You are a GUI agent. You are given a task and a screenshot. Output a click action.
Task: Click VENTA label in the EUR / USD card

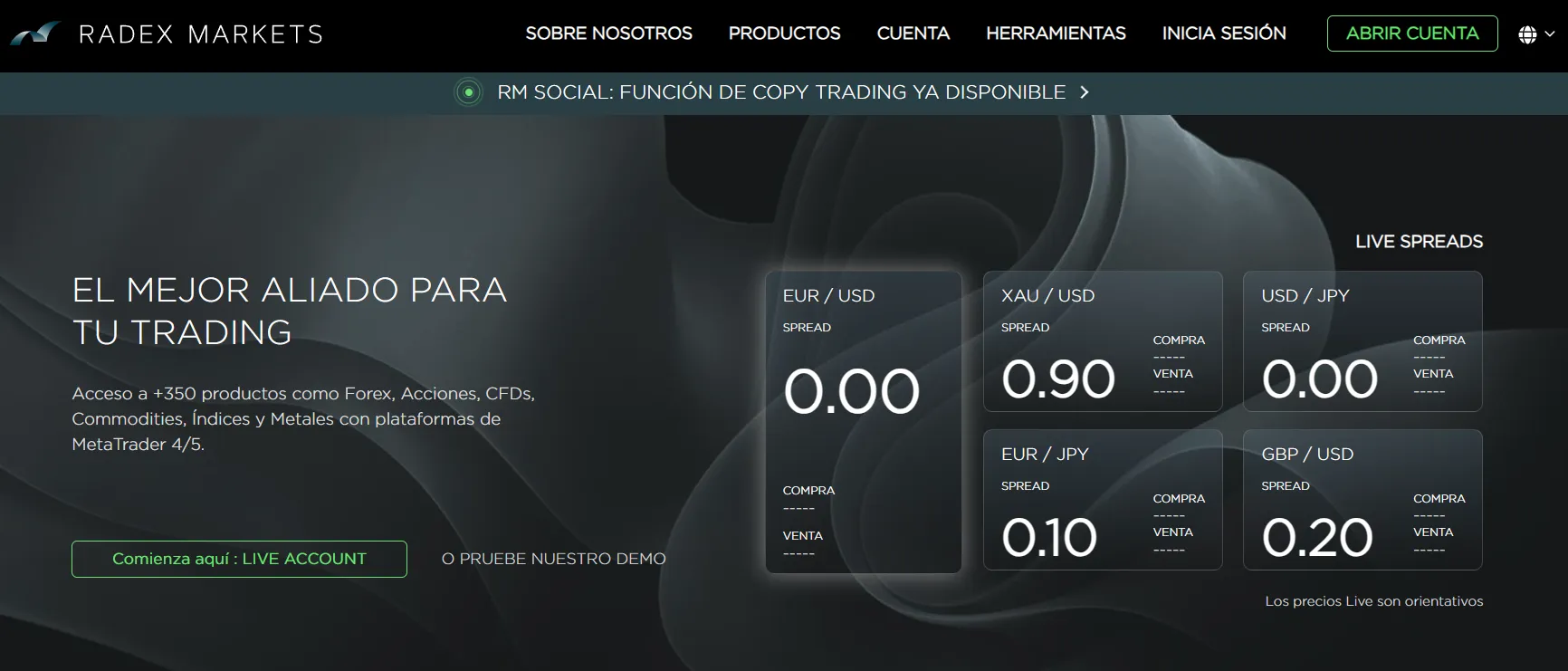point(802,535)
